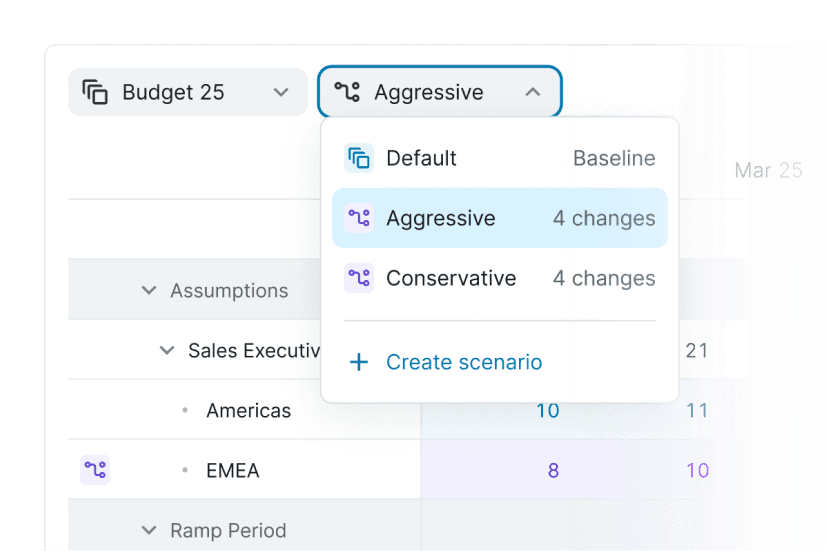Select the EMEA row label
This screenshot has width=826, height=551.
pyautogui.click(x=232, y=471)
